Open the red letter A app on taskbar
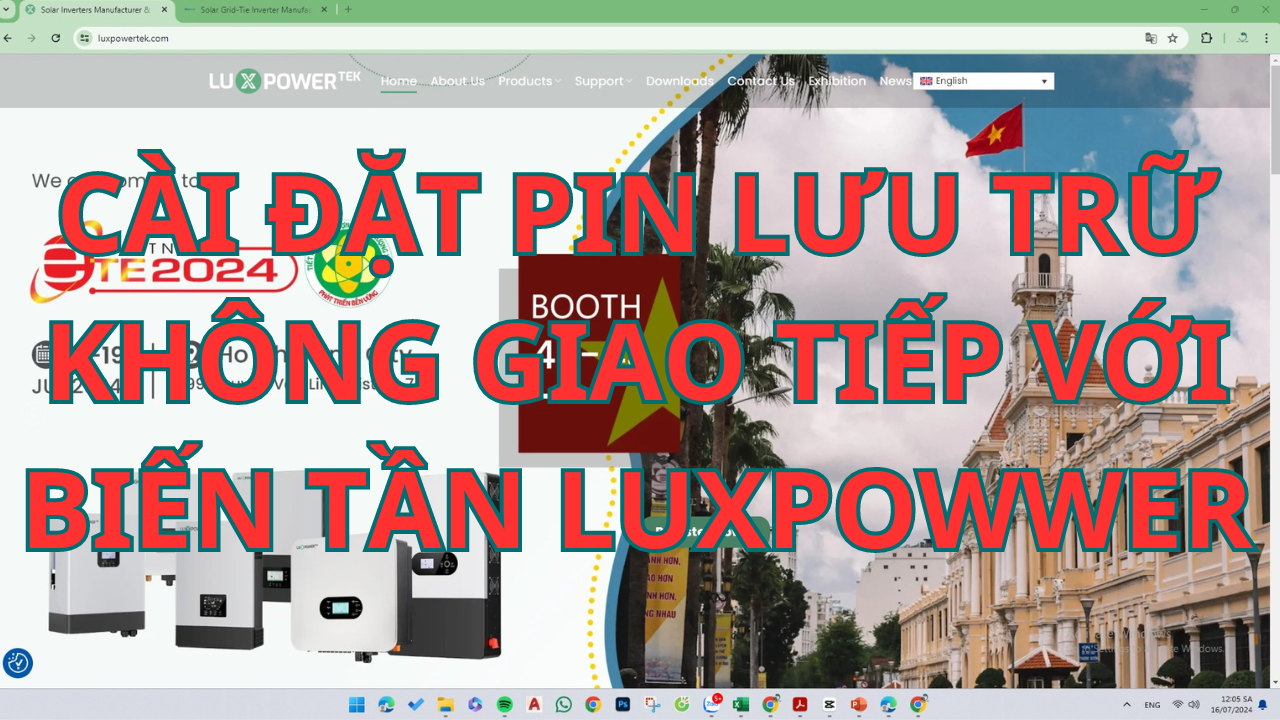Screen dimensions: 1280x720 pyautogui.click(x=534, y=704)
